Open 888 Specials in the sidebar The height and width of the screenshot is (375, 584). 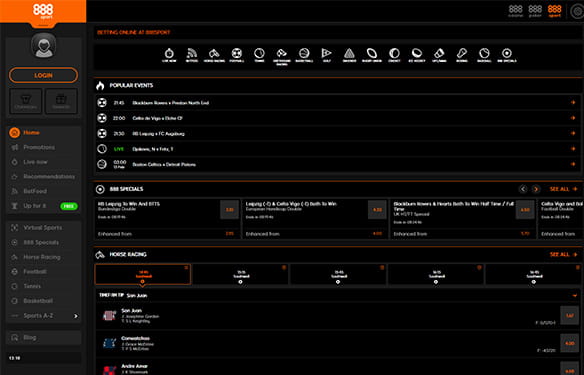[44, 242]
